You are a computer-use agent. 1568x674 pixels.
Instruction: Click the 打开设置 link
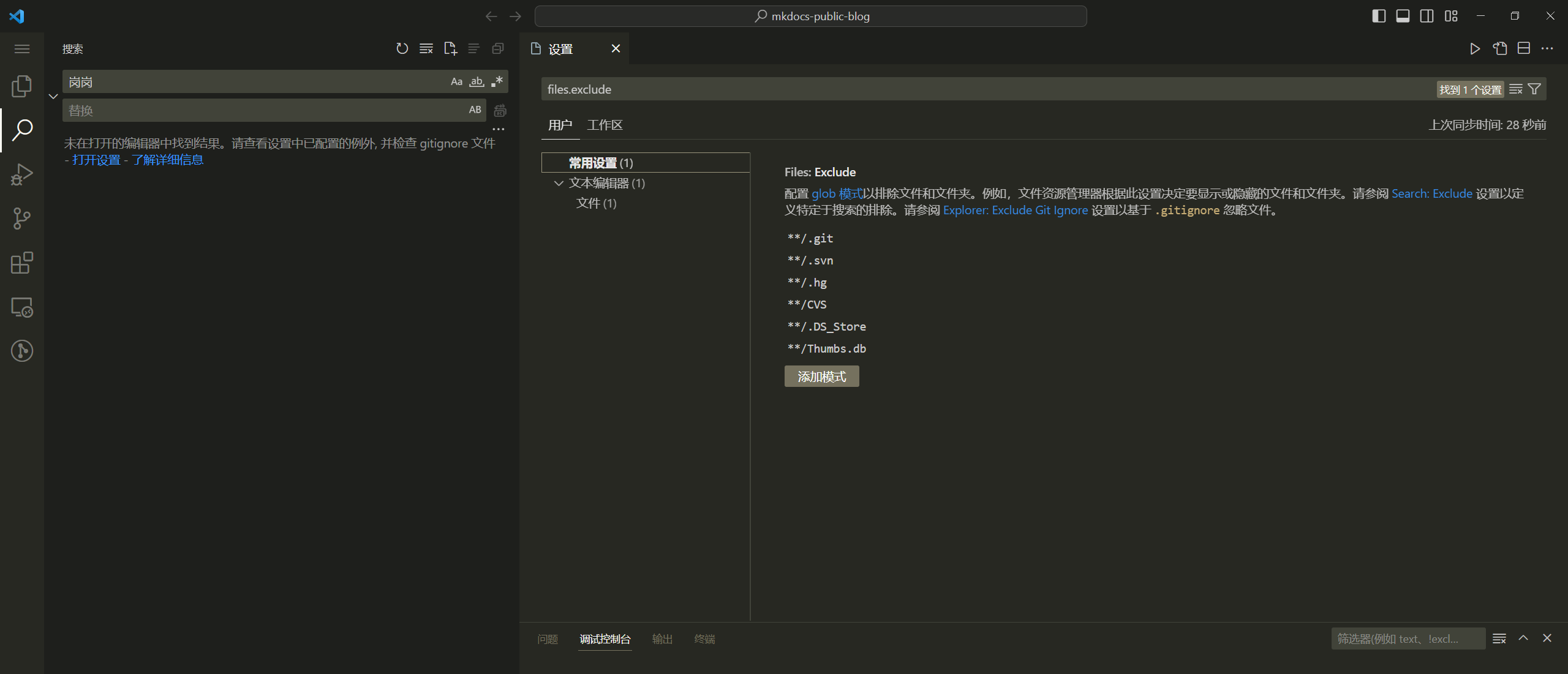point(96,160)
